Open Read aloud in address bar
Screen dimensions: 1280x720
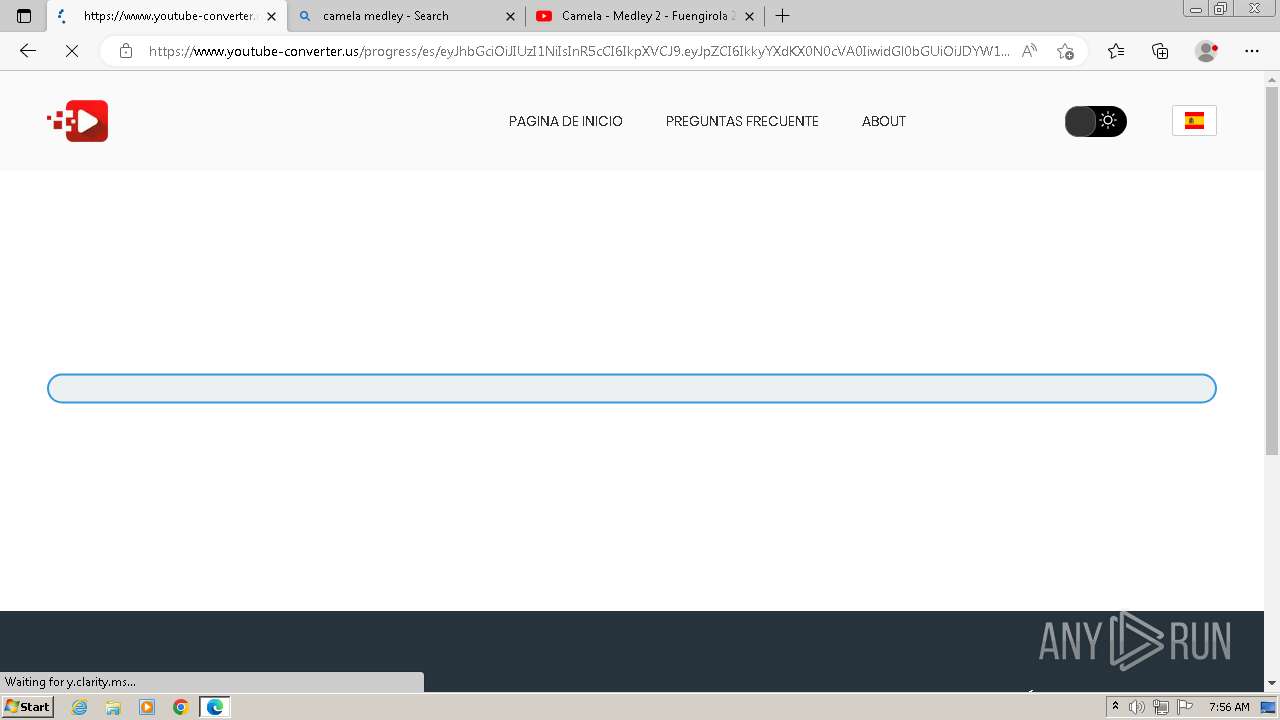[x=1029, y=51]
